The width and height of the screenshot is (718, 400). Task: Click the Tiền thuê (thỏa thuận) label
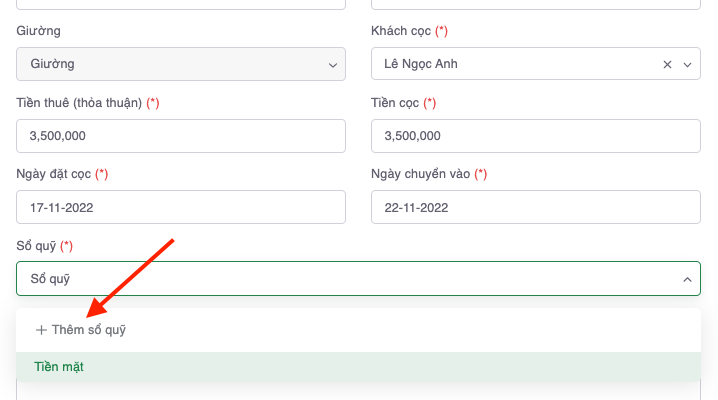[x=80, y=103]
